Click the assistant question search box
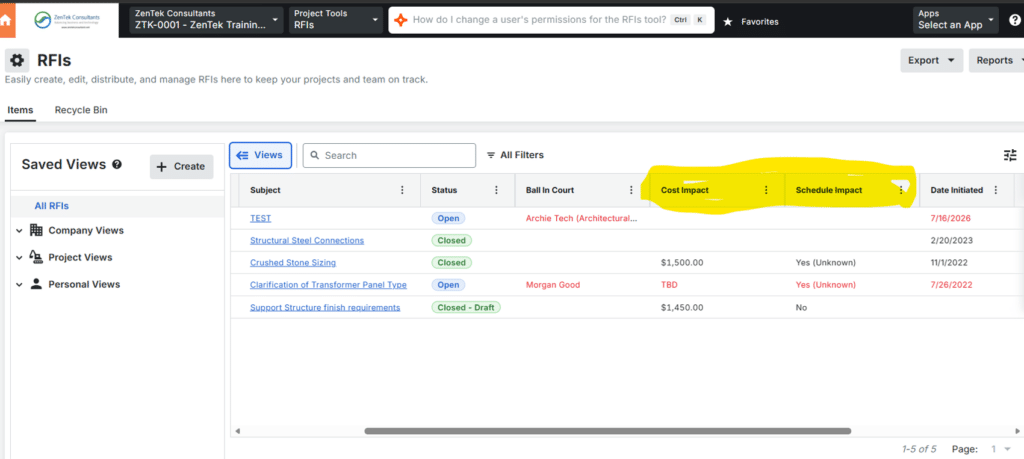The width and height of the screenshot is (1024, 459). click(x=551, y=20)
